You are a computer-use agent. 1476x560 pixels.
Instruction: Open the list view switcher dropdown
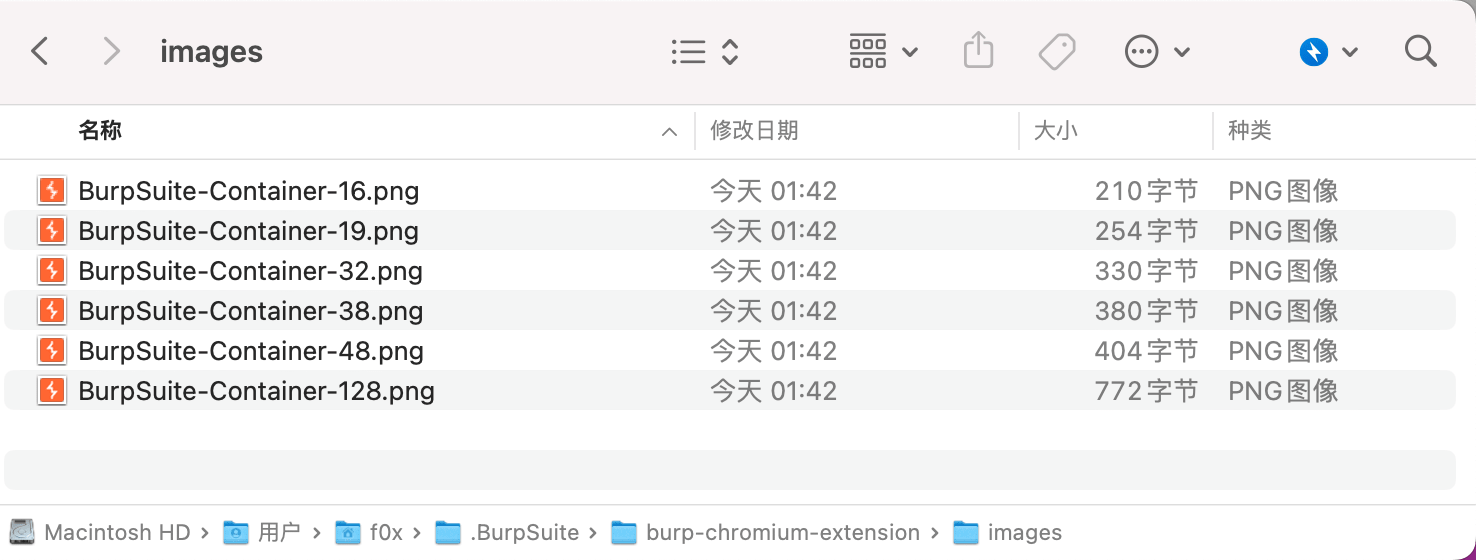(705, 51)
